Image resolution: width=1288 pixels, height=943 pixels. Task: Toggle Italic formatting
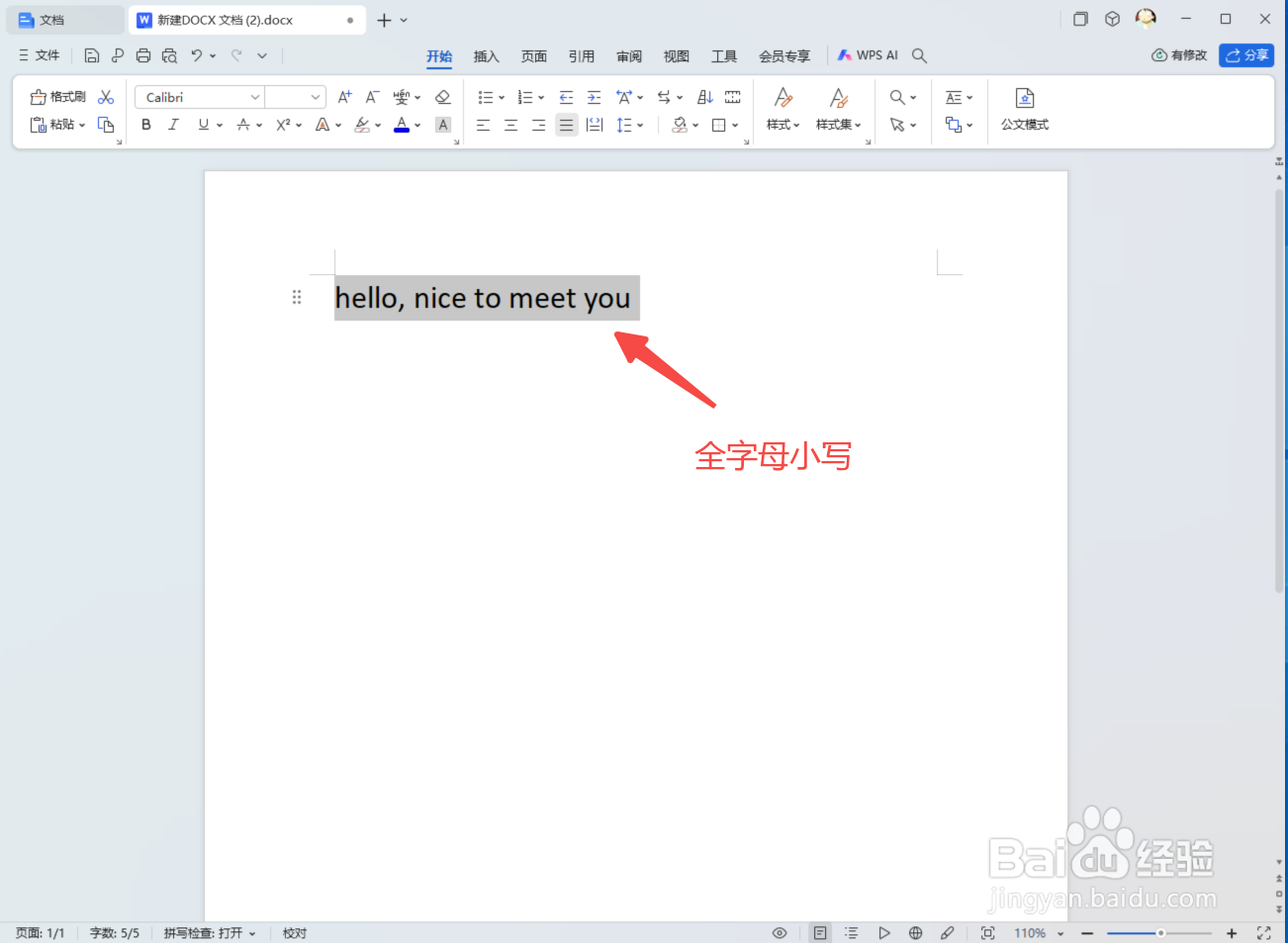point(174,125)
